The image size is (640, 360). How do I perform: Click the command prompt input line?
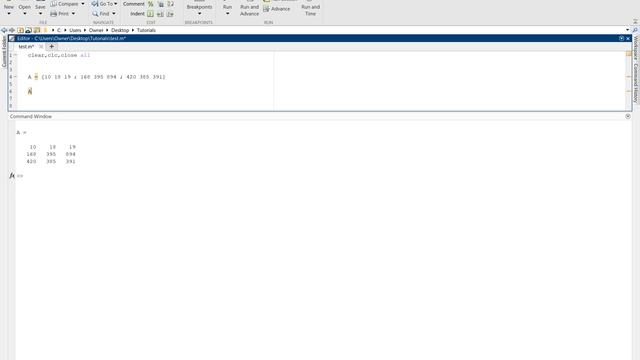(322, 176)
